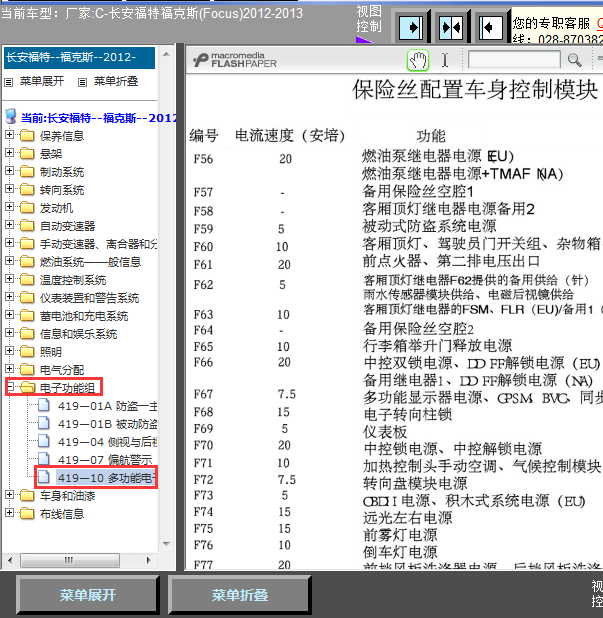Click the collapse-left view control button
This screenshot has width=603, height=618.
tap(491, 28)
